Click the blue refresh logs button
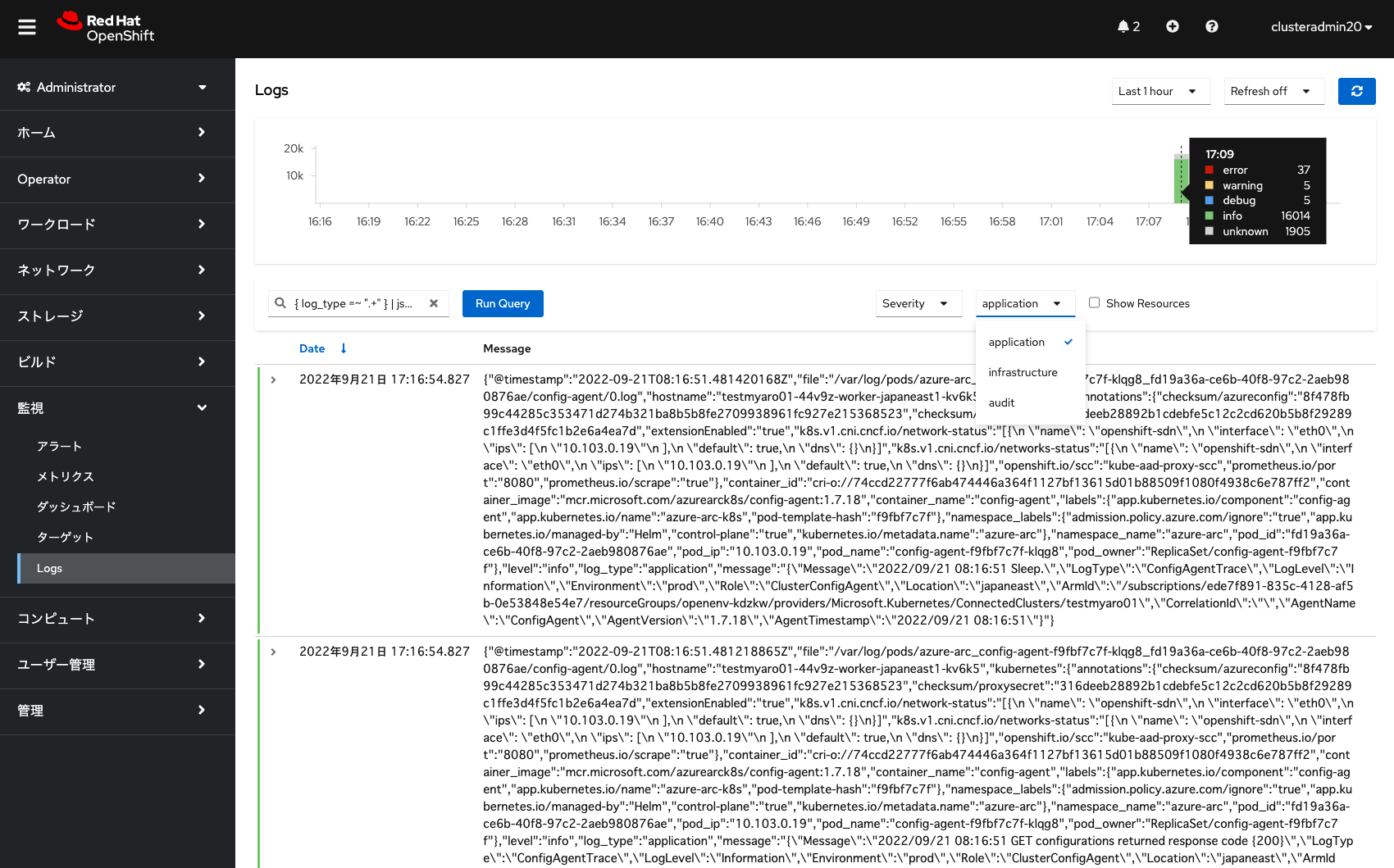The width and height of the screenshot is (1394, 868). (x=1357, y=91)
